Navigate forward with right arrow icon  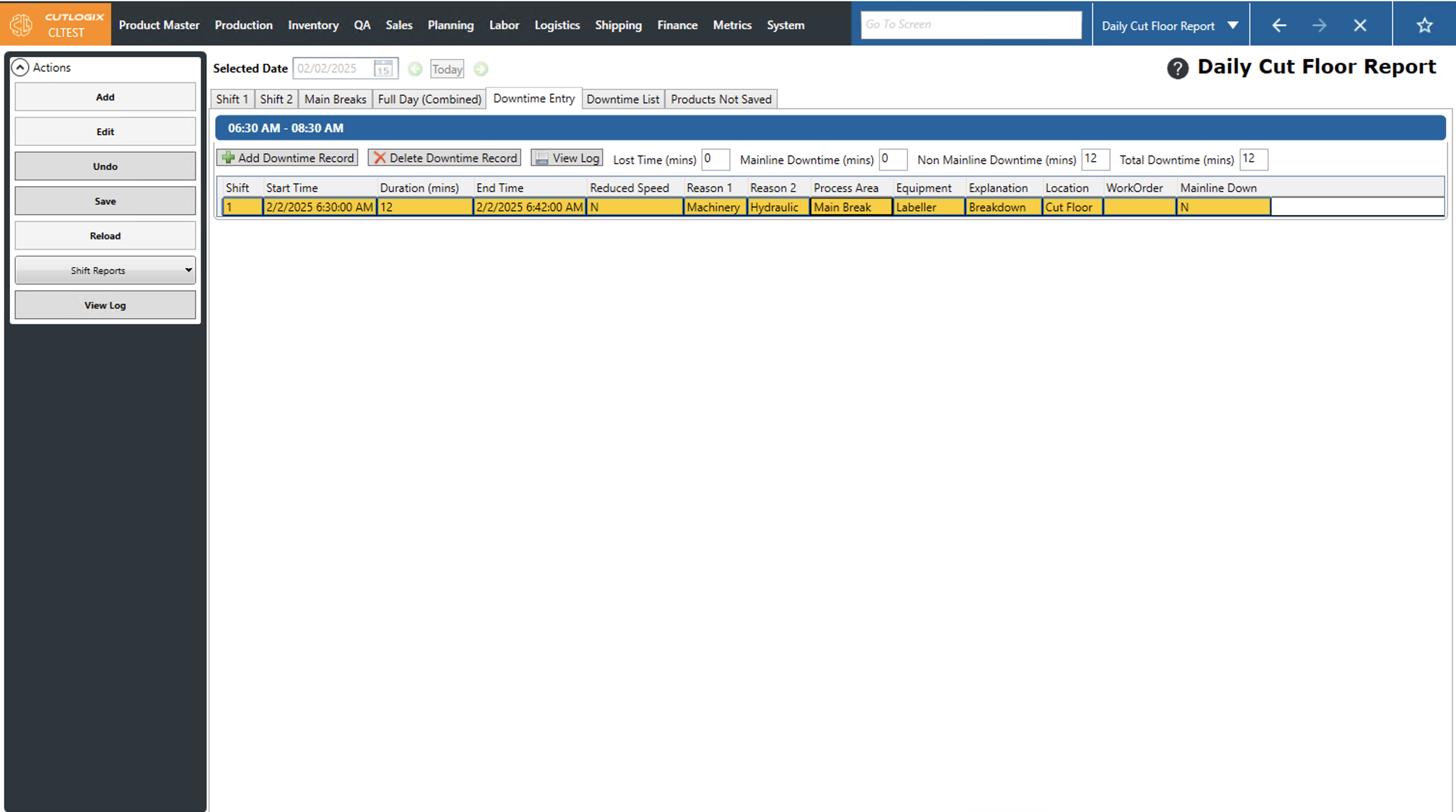click(x=1319, y=26)
